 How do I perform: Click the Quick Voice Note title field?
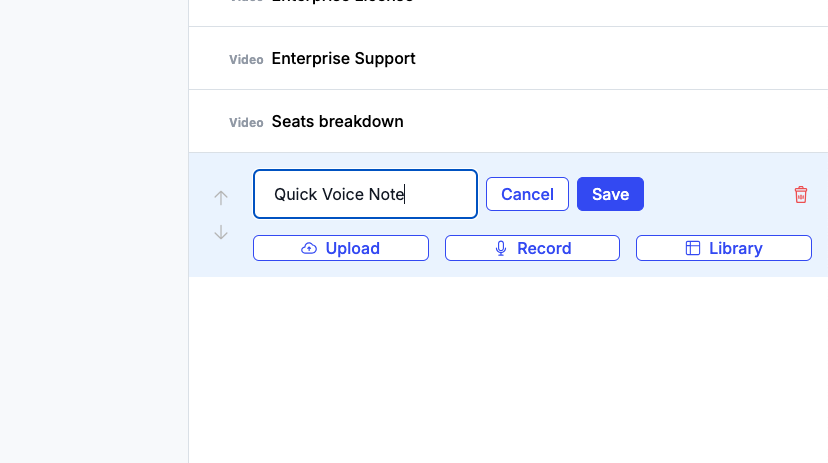tap(365, 194)
